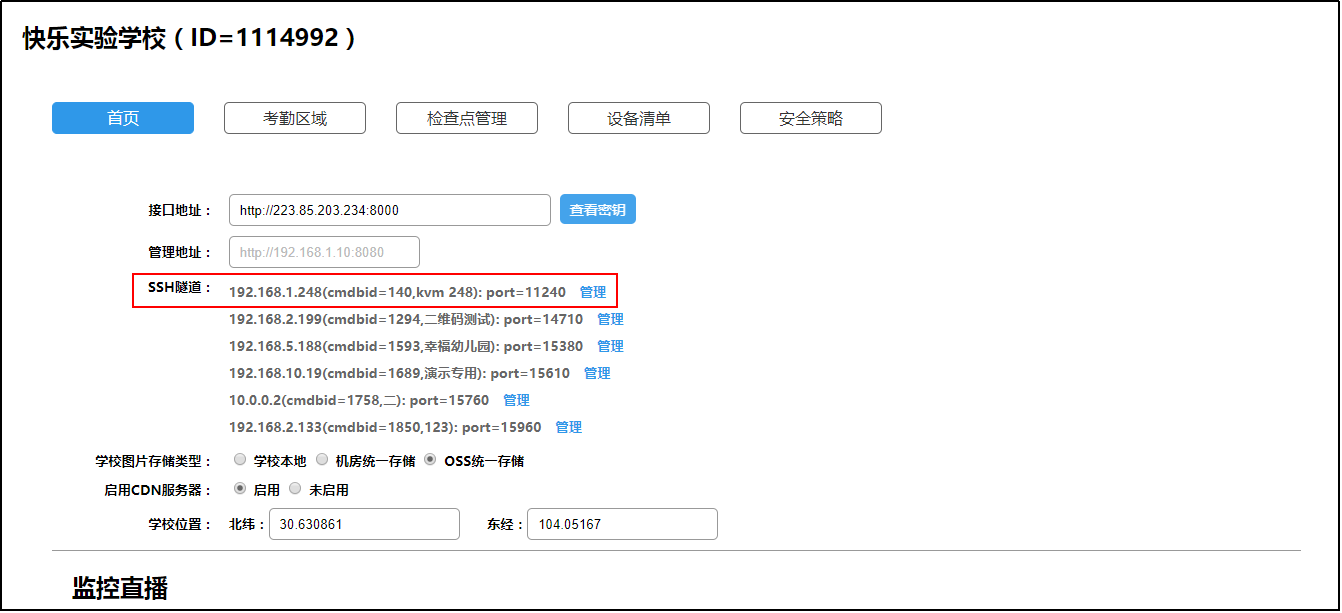Click the 北纬 latitude input field
This screenshot has height=613, width=1342.
coord(364,524)
